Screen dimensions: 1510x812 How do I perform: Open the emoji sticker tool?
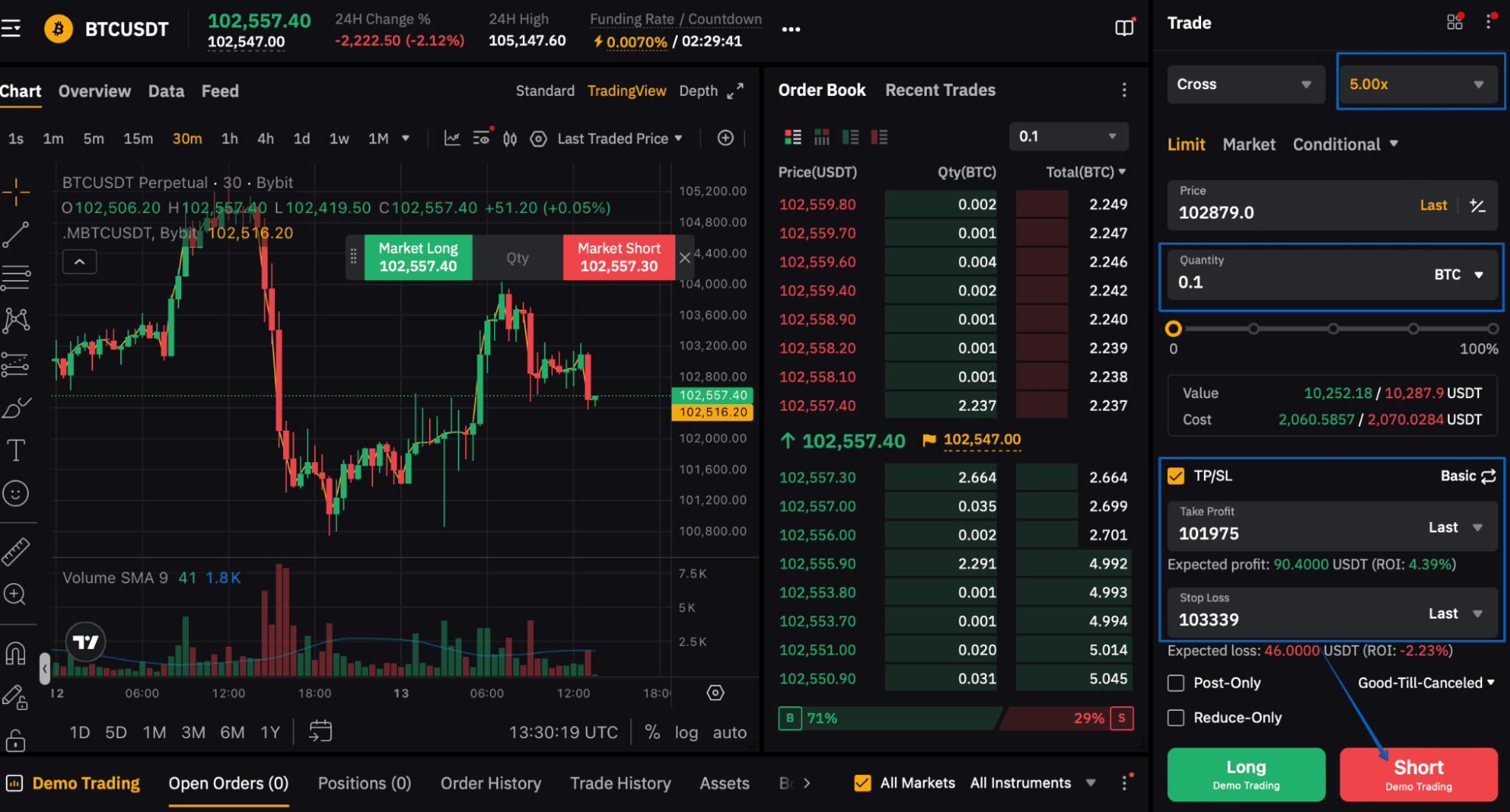coord(16,493)
